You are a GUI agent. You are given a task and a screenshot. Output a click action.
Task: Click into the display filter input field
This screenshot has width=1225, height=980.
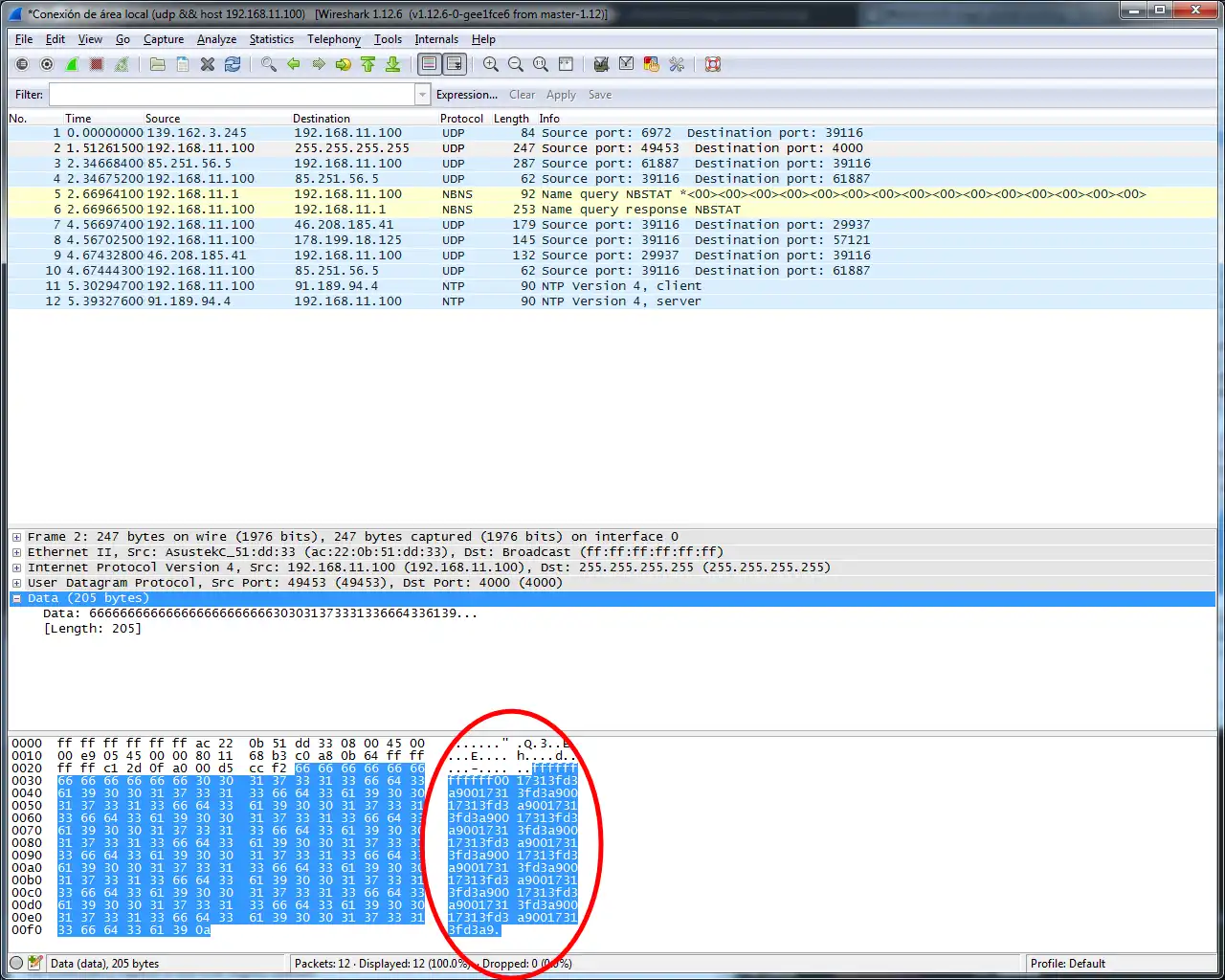click(x=233, y=94)
